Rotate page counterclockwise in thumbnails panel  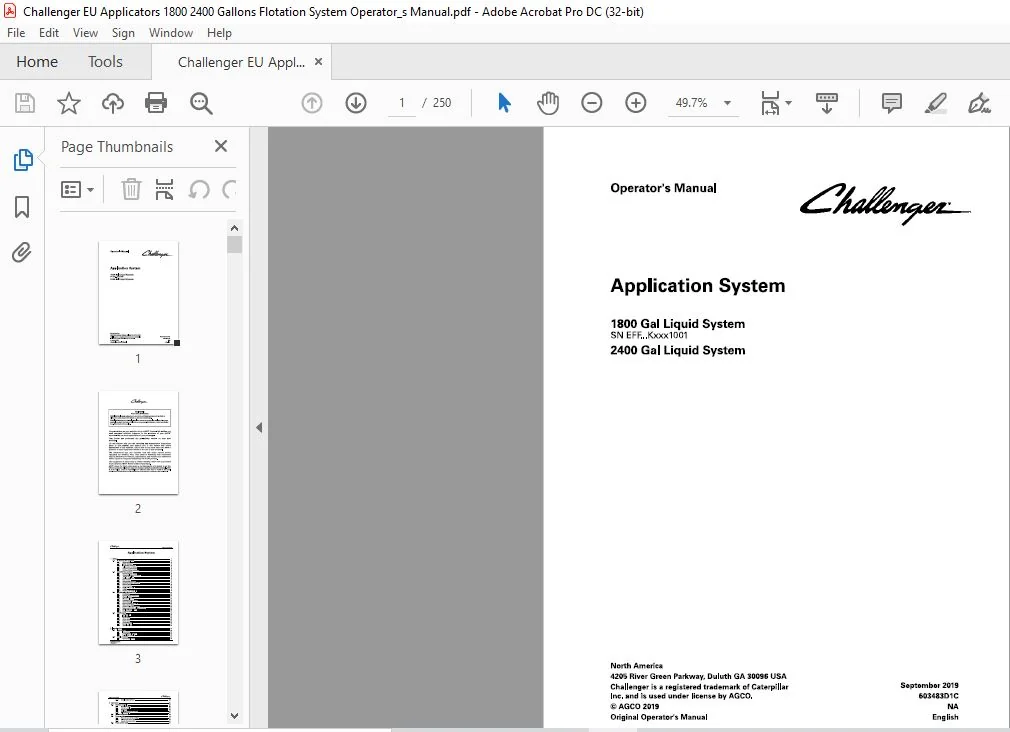199,189
